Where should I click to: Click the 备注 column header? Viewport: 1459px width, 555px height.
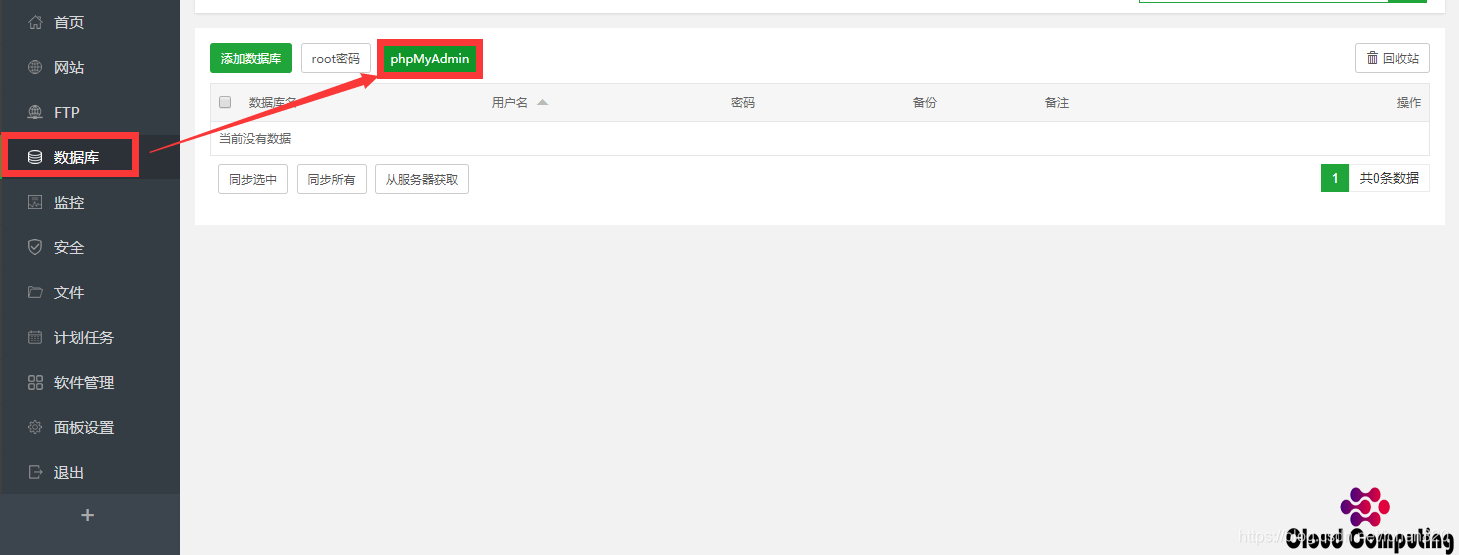[1057, 102]
